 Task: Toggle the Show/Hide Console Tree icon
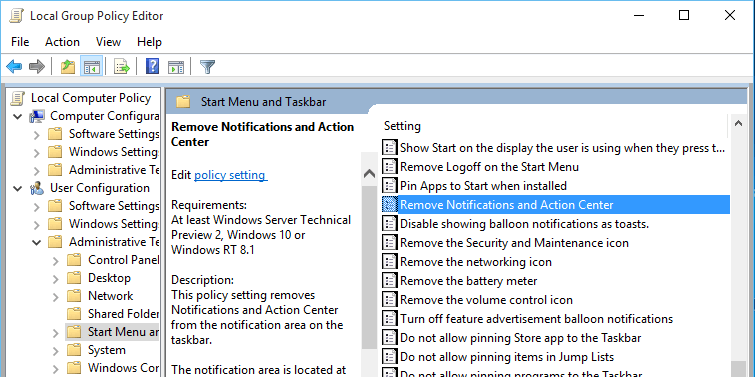click(x=91, y=66)
